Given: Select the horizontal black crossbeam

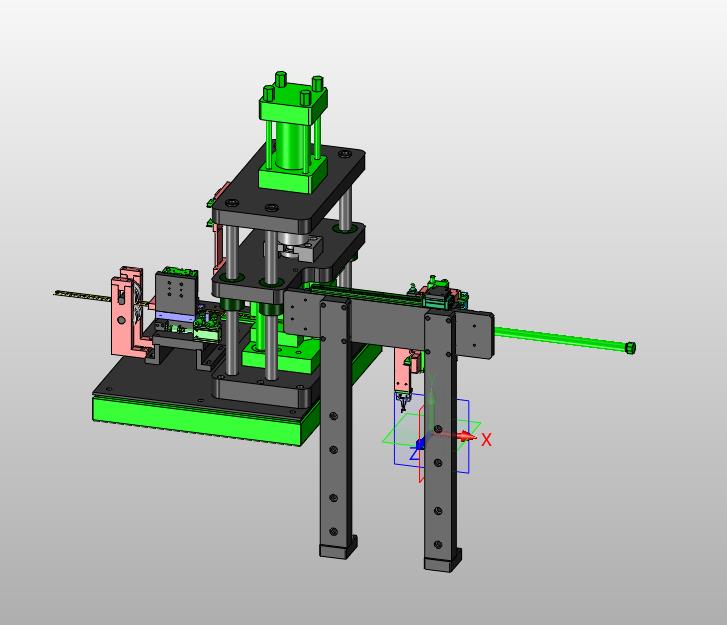Looking at the screenshot, I should tap(389, 322).
